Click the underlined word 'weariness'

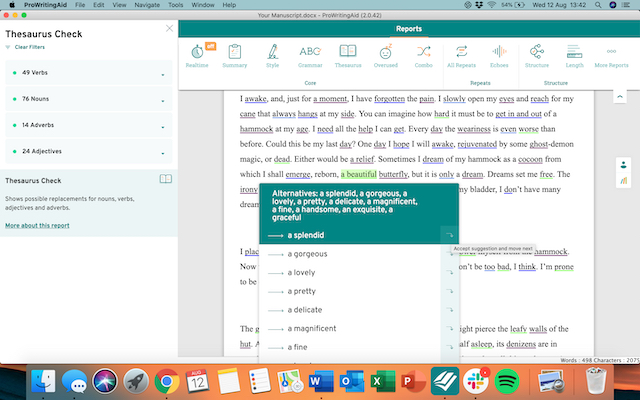[x=473, y=129]
